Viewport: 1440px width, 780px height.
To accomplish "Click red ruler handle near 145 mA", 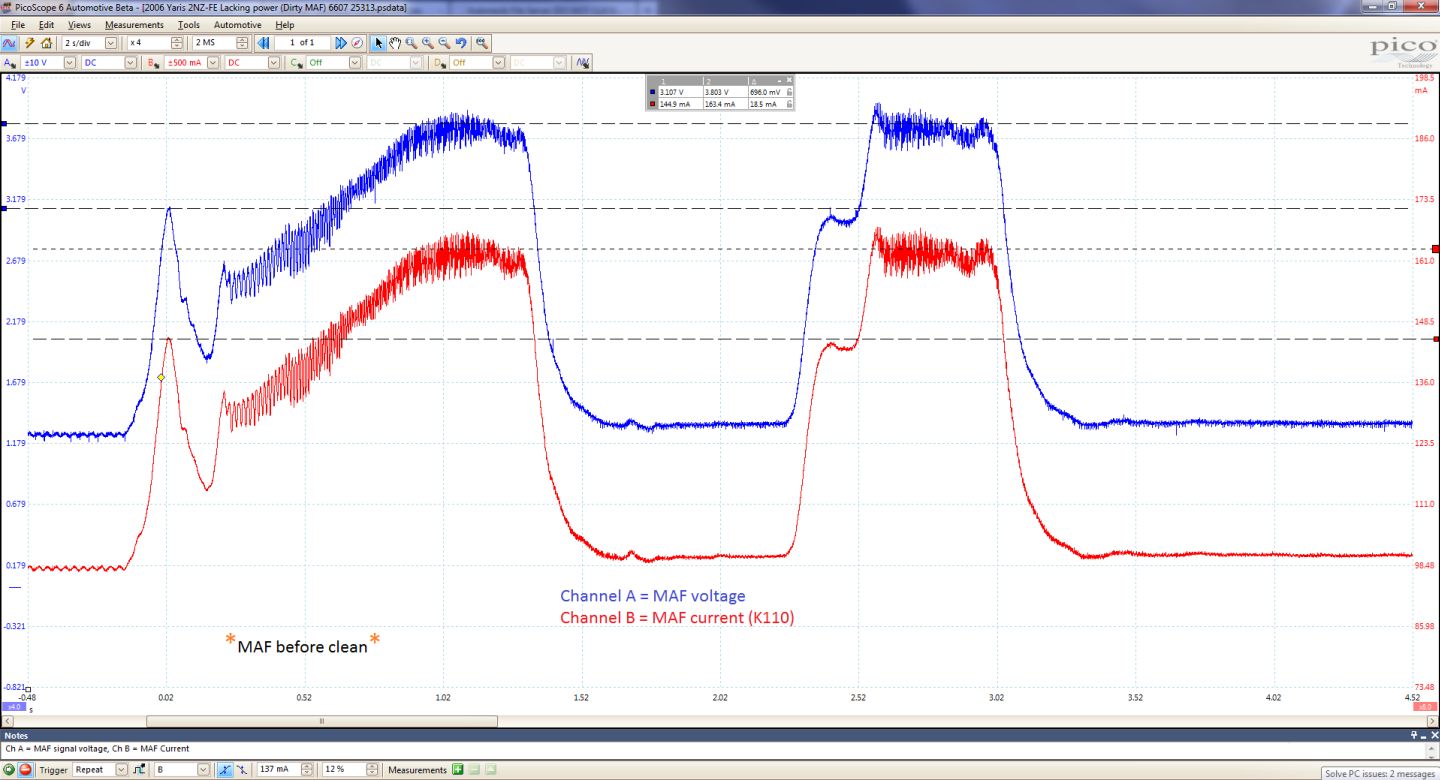I will click(x=1436, y=339).
